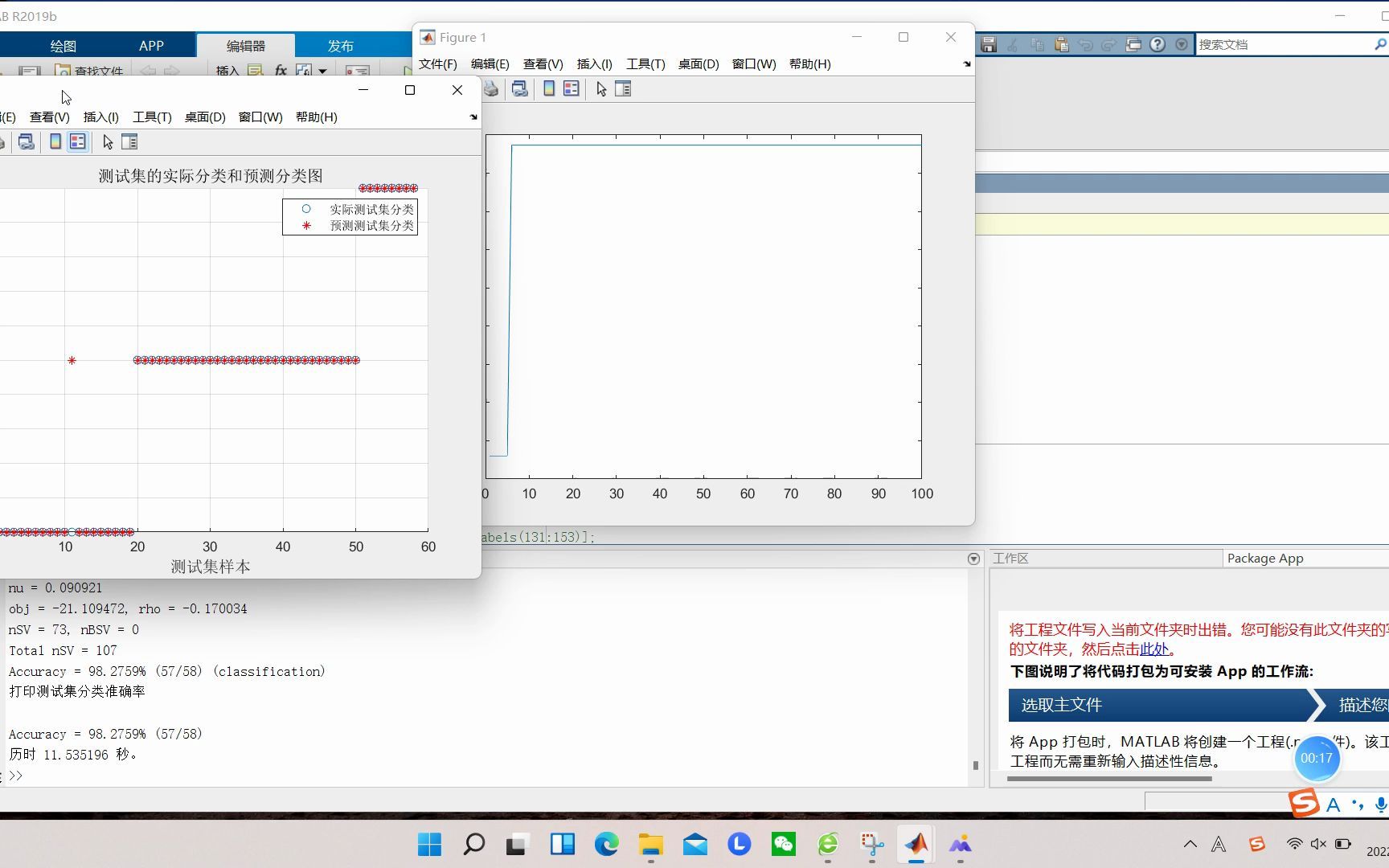
Task: Click the Link Plot icon in Figure 1 toolbar
Action: click(x=519, y=88)
